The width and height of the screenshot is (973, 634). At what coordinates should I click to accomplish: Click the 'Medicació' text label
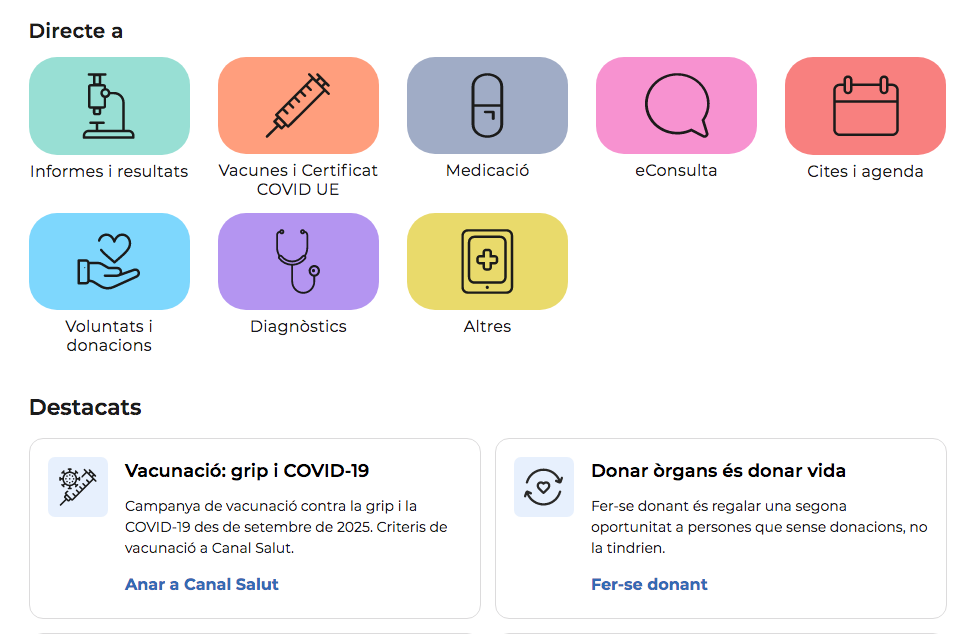487,170
